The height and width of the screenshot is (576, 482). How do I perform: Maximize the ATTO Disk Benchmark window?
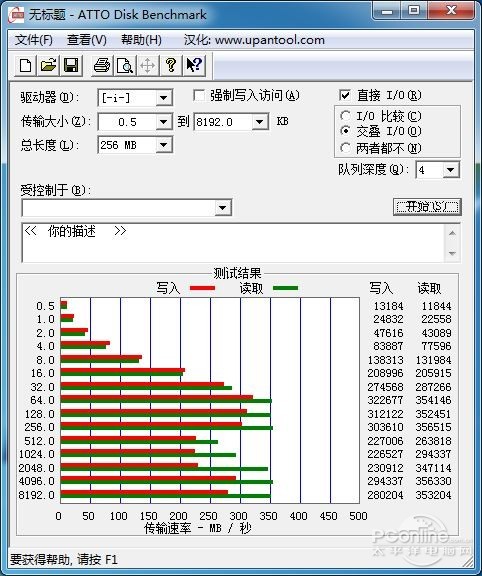click(414, 11)
